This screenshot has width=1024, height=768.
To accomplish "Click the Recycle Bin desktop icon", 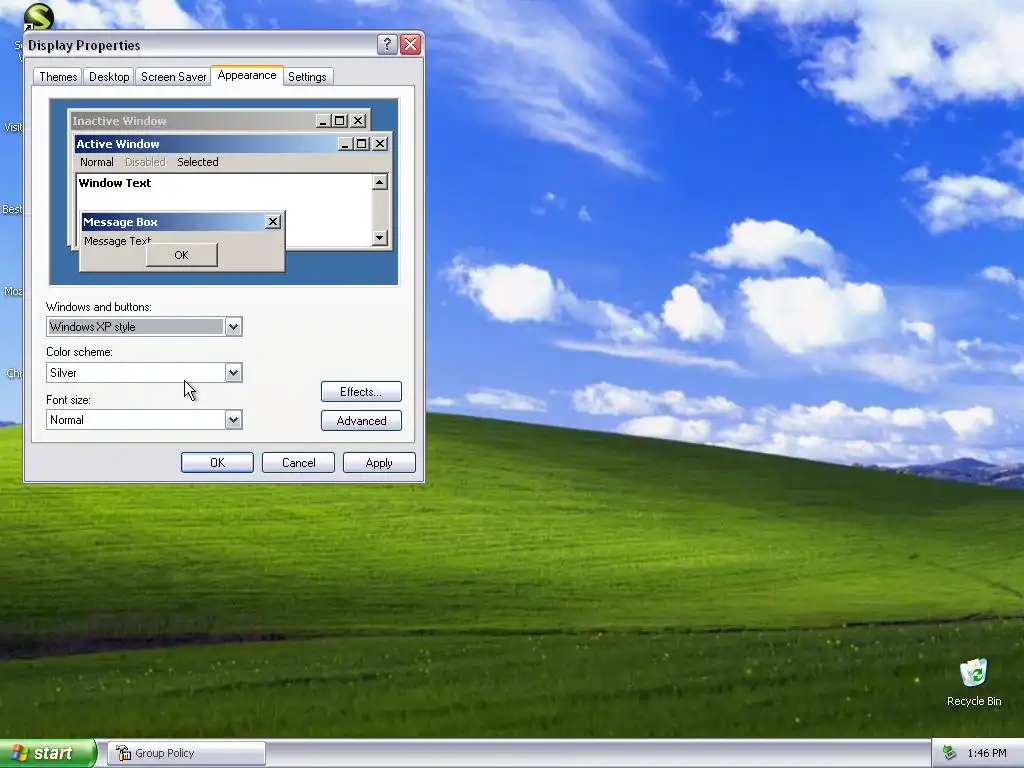I will 974,682.
